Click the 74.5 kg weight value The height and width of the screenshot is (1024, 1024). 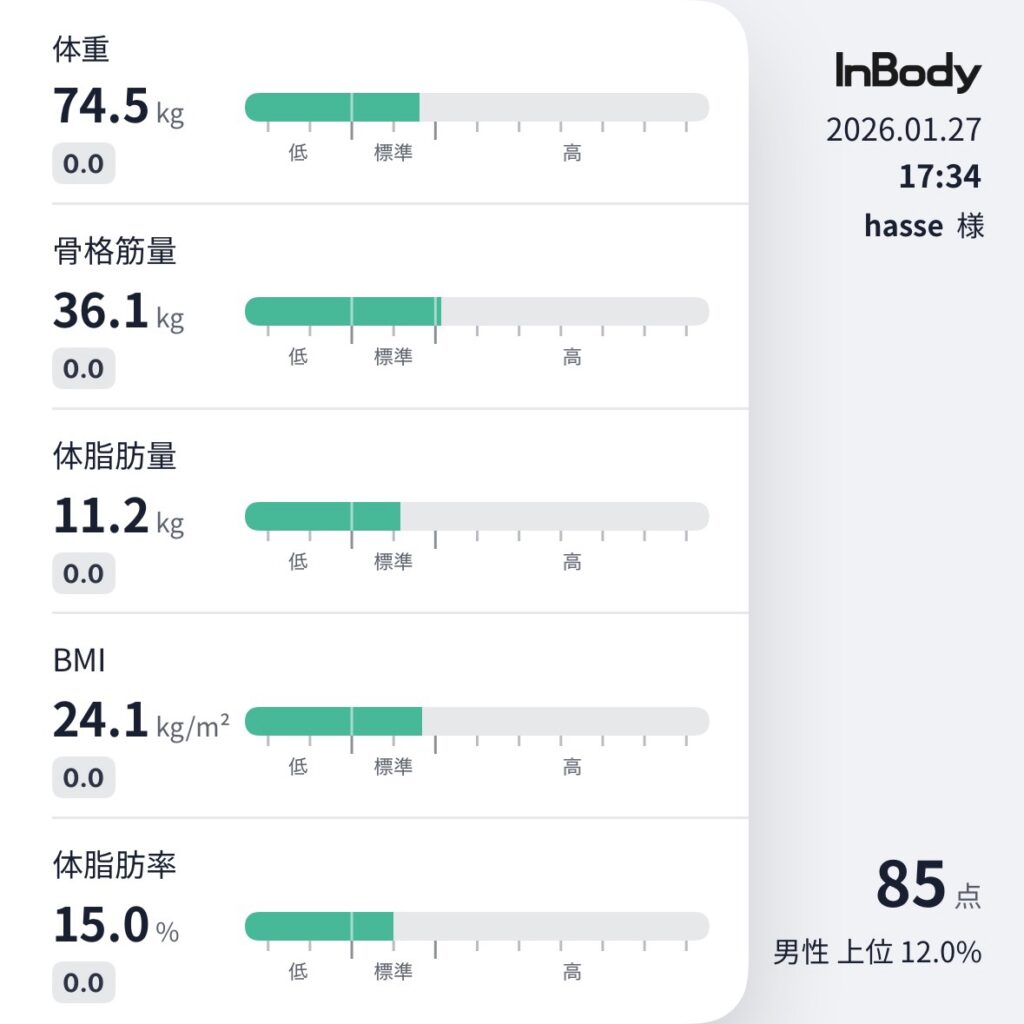(x=117, y=107)
